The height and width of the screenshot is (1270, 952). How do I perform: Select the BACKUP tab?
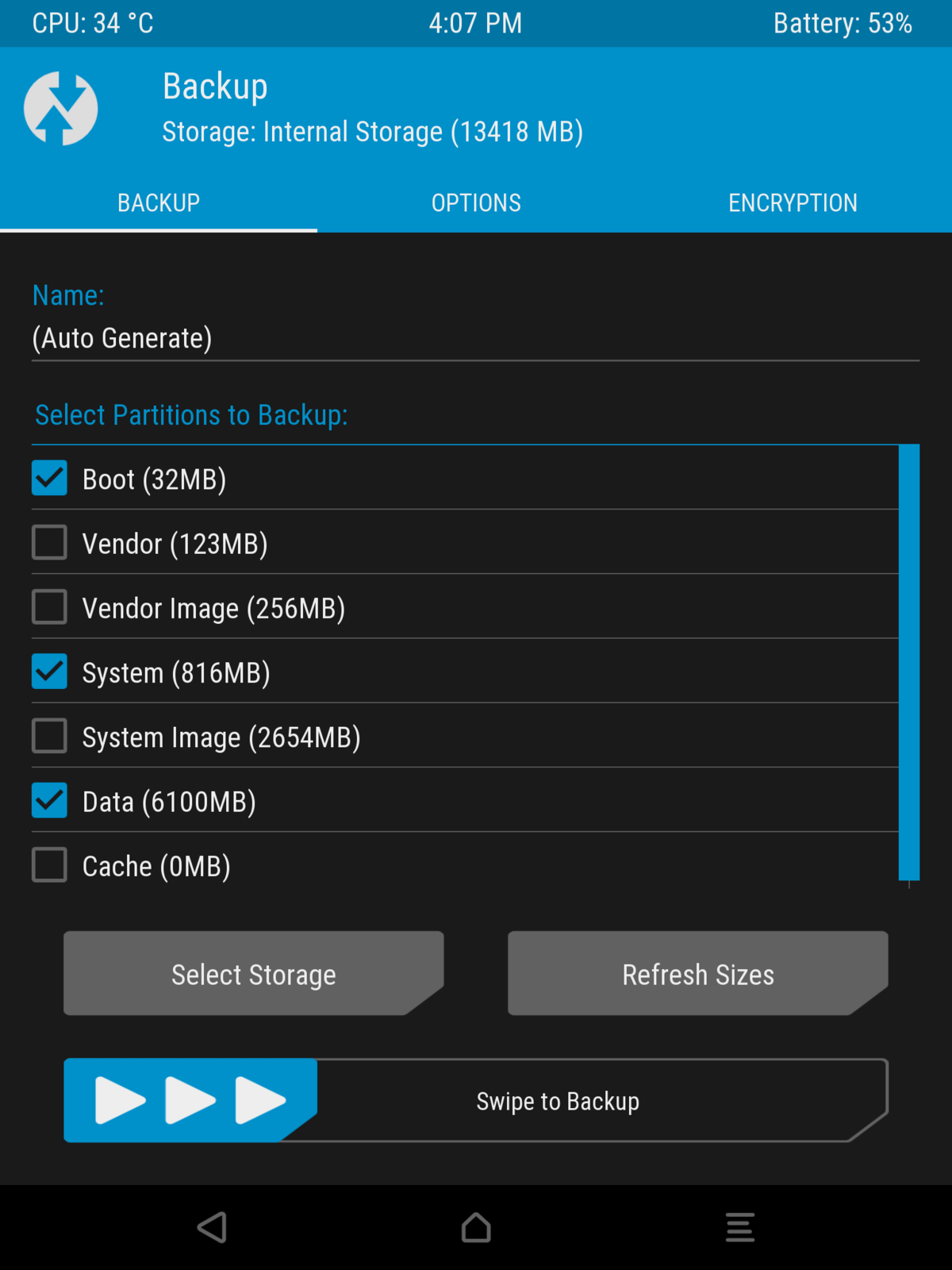click(159, 203)
